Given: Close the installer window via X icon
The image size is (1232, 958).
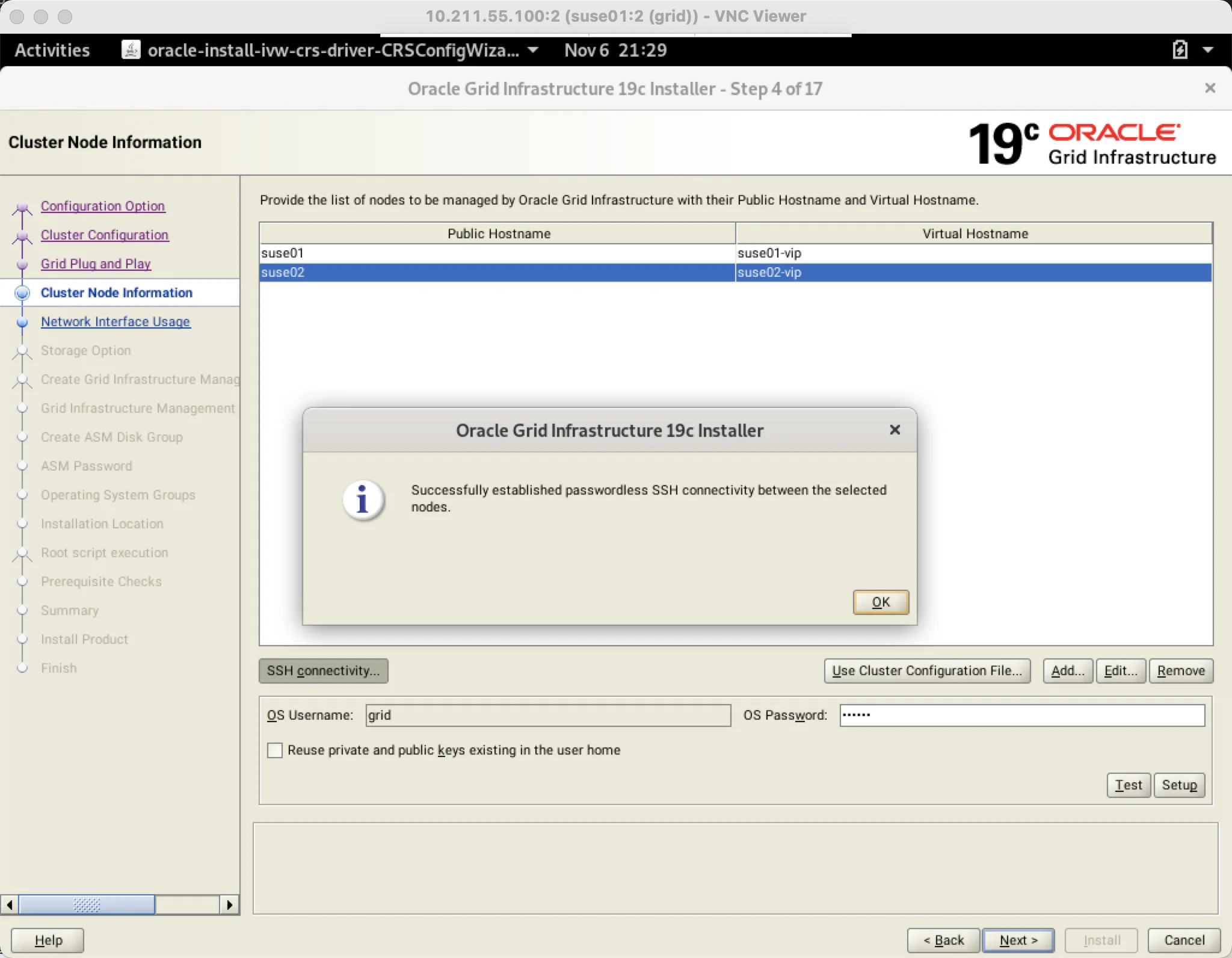Looking at the screenshot, I should (x=1210, y=88).
